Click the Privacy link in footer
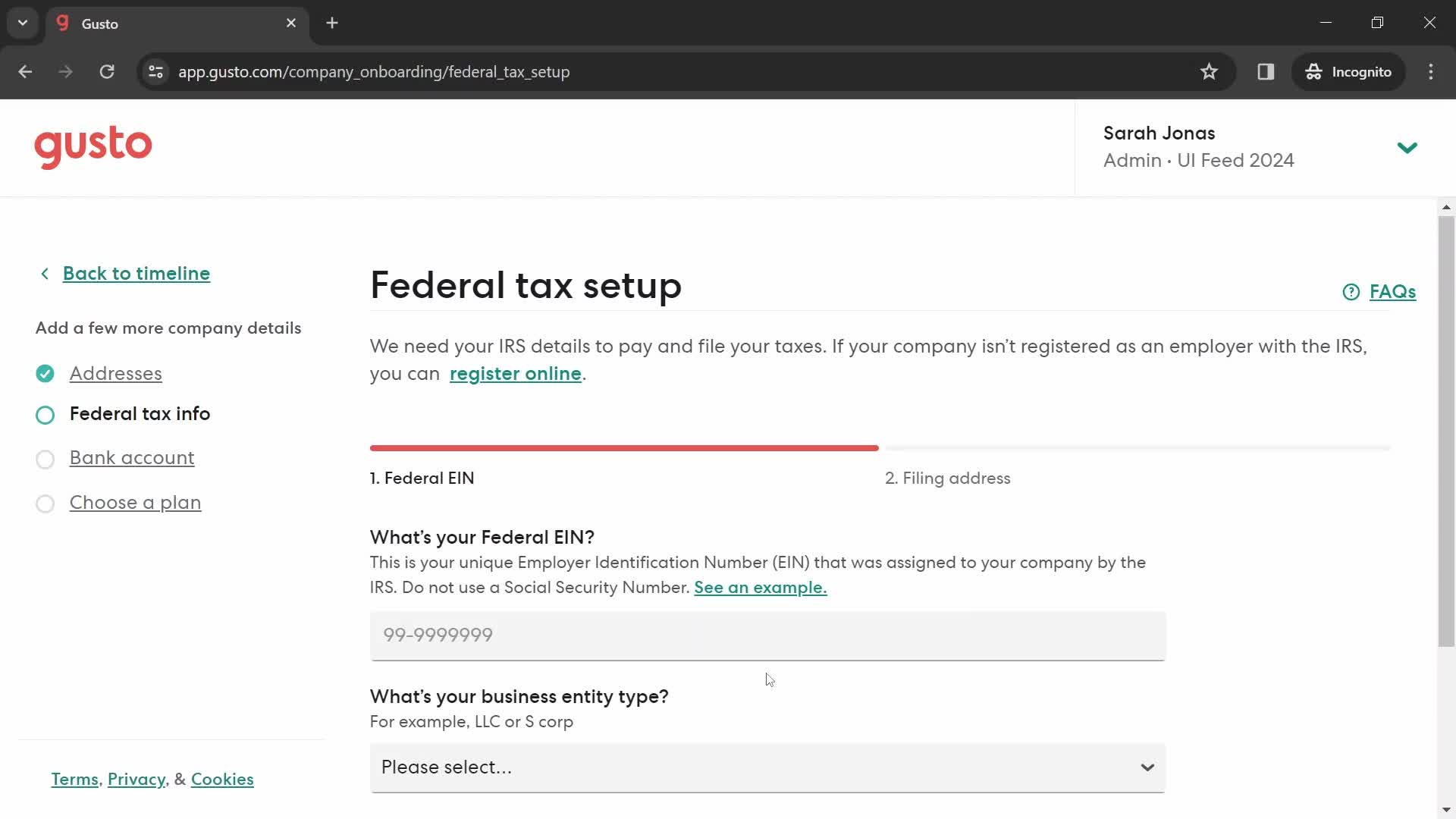Image resolution: width=1456 pixels, height=819 pixels. click(136, 780)
